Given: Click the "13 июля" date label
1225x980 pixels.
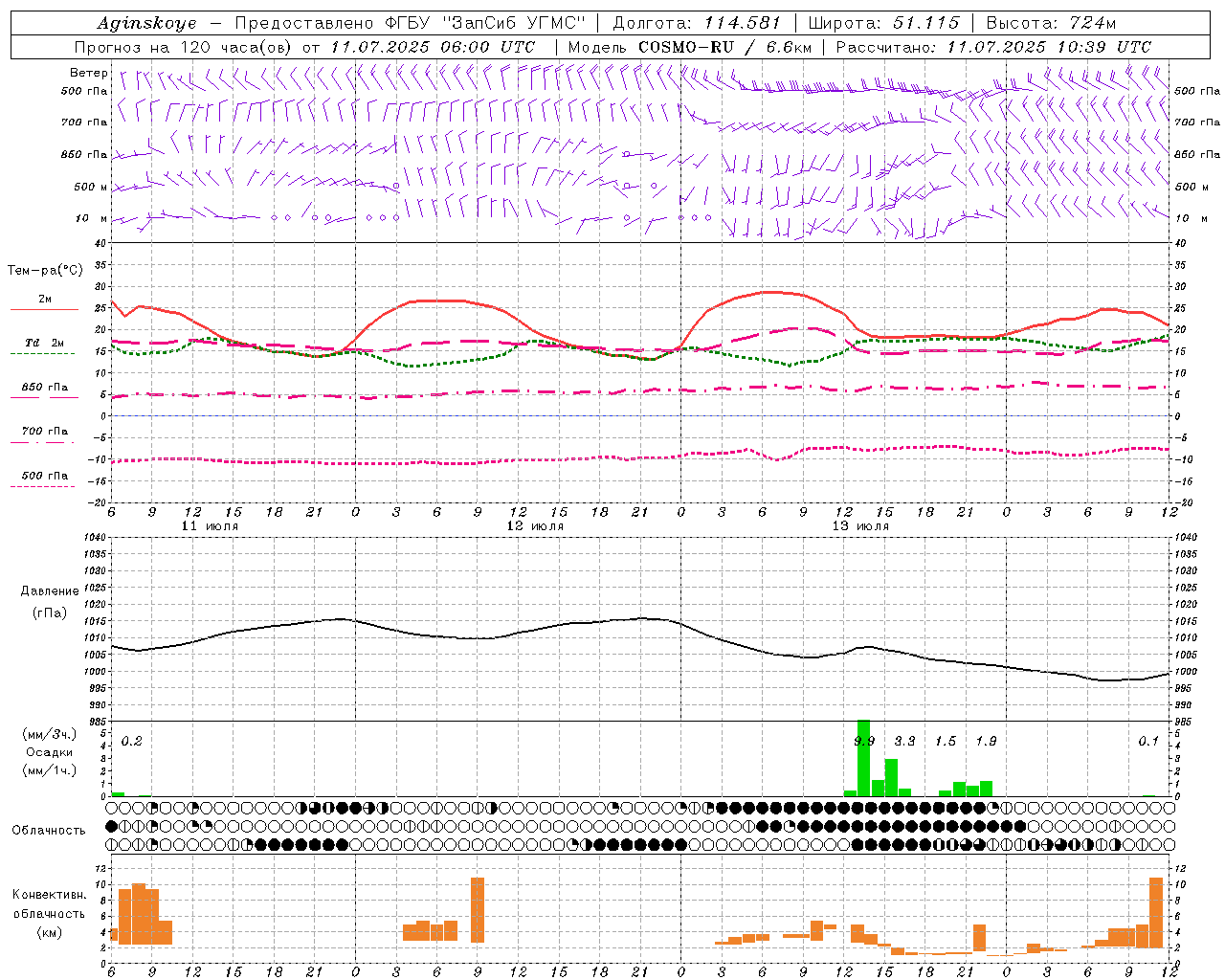Looking at the screenshot, I should (859, 526).
